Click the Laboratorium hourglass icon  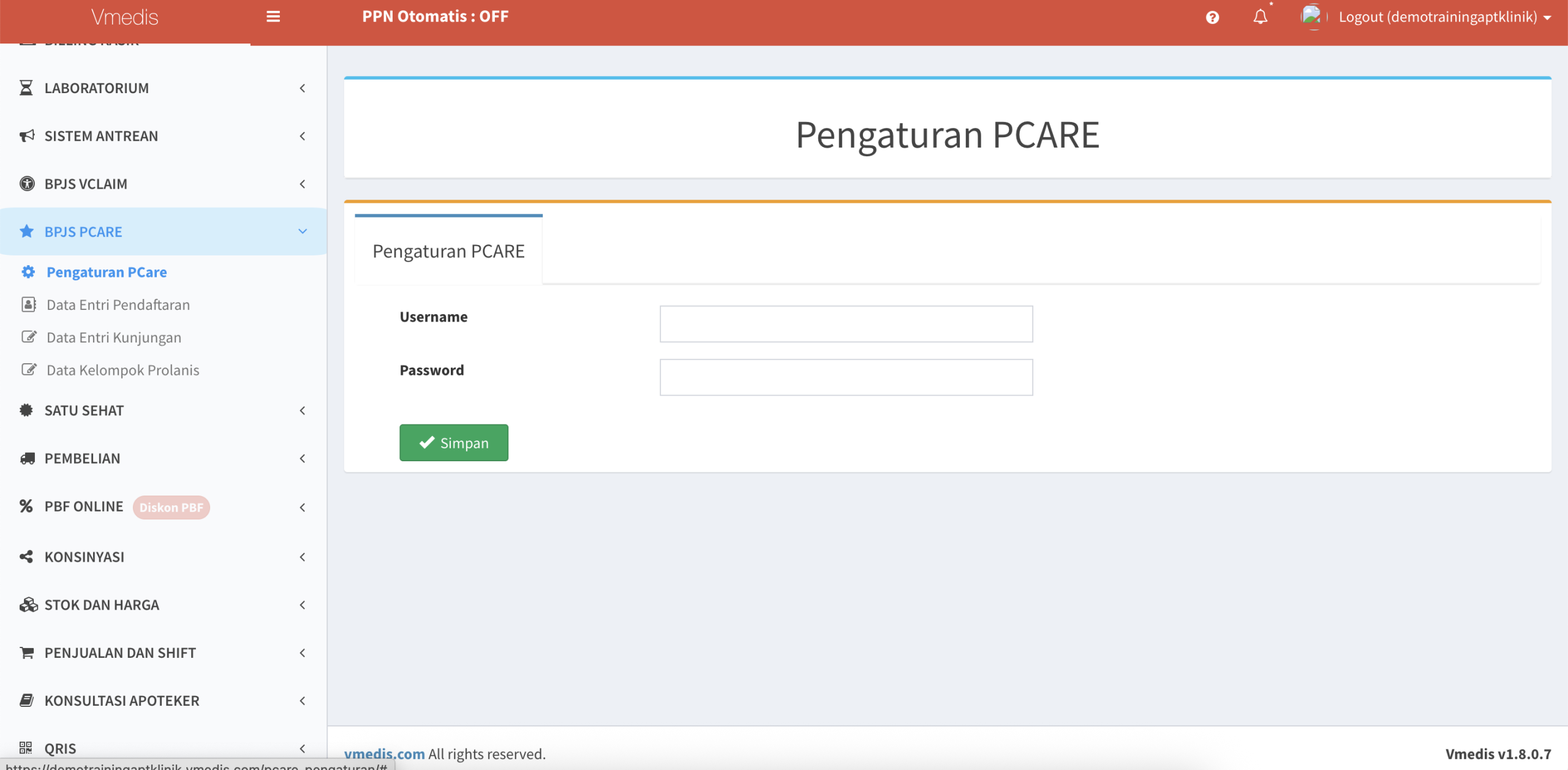pos(26,88)
